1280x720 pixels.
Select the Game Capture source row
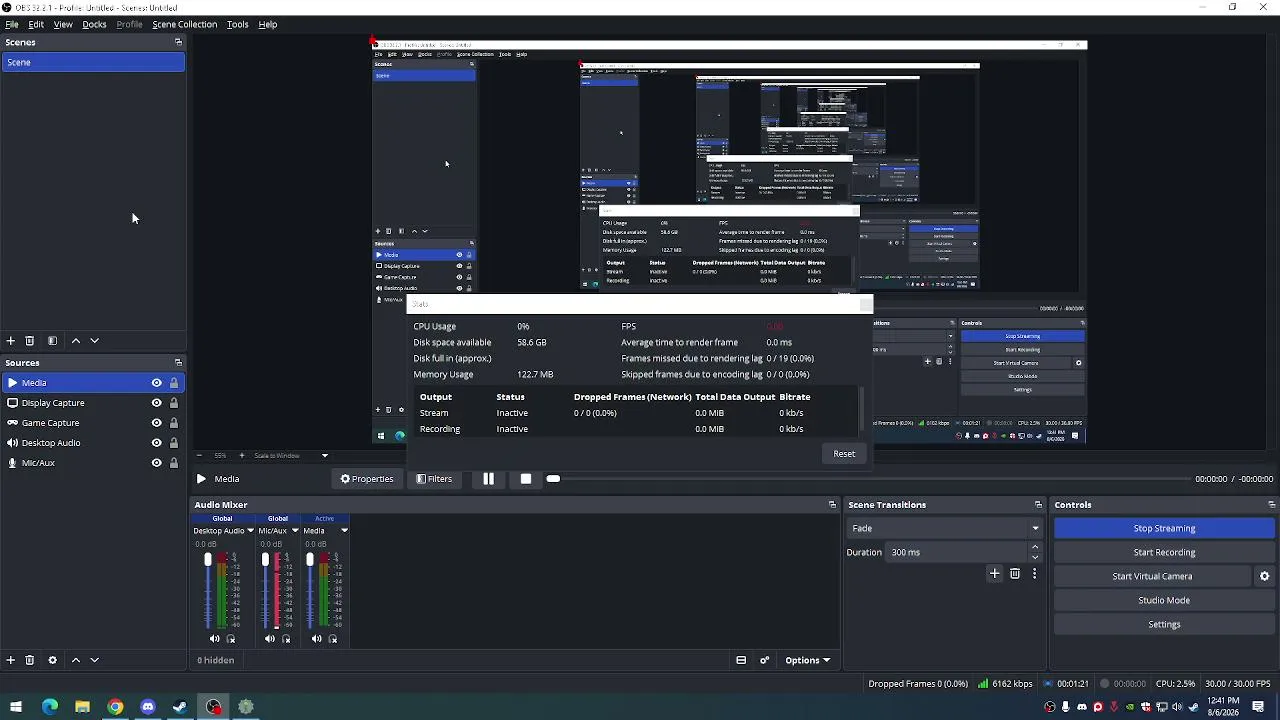pos(93,423)
